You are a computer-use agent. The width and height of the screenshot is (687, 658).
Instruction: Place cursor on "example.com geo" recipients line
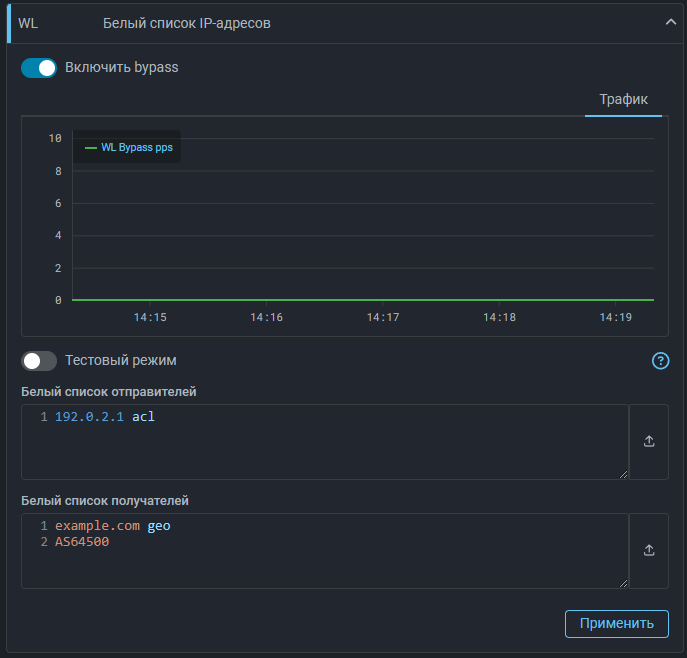[113, 526]
